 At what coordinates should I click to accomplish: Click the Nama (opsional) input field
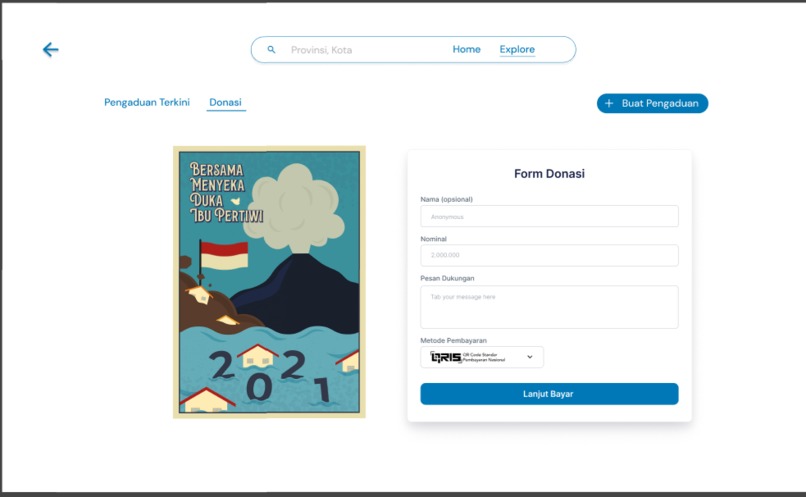[x=549, y=216]
